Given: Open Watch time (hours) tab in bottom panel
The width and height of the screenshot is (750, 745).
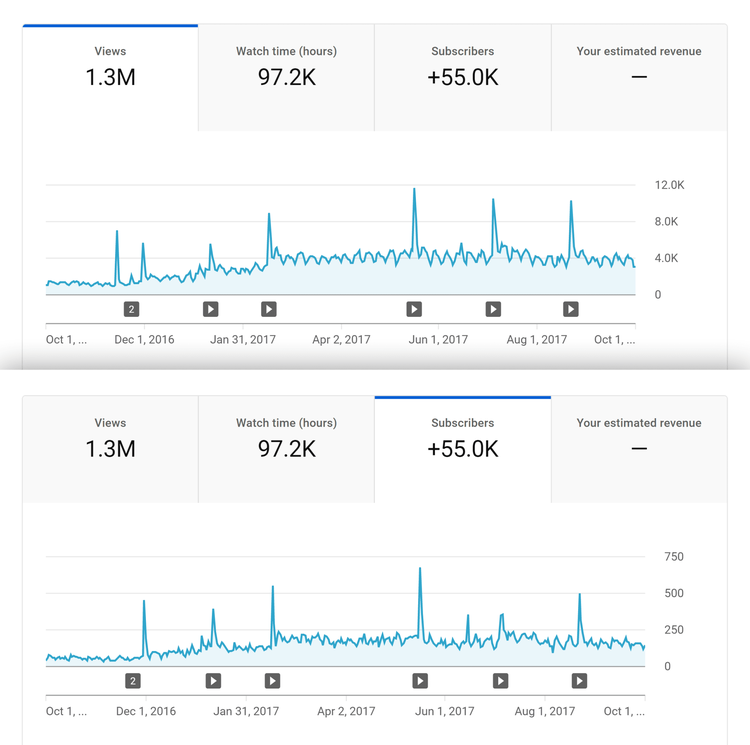Looking at the screenshot, I should point(286,449).
